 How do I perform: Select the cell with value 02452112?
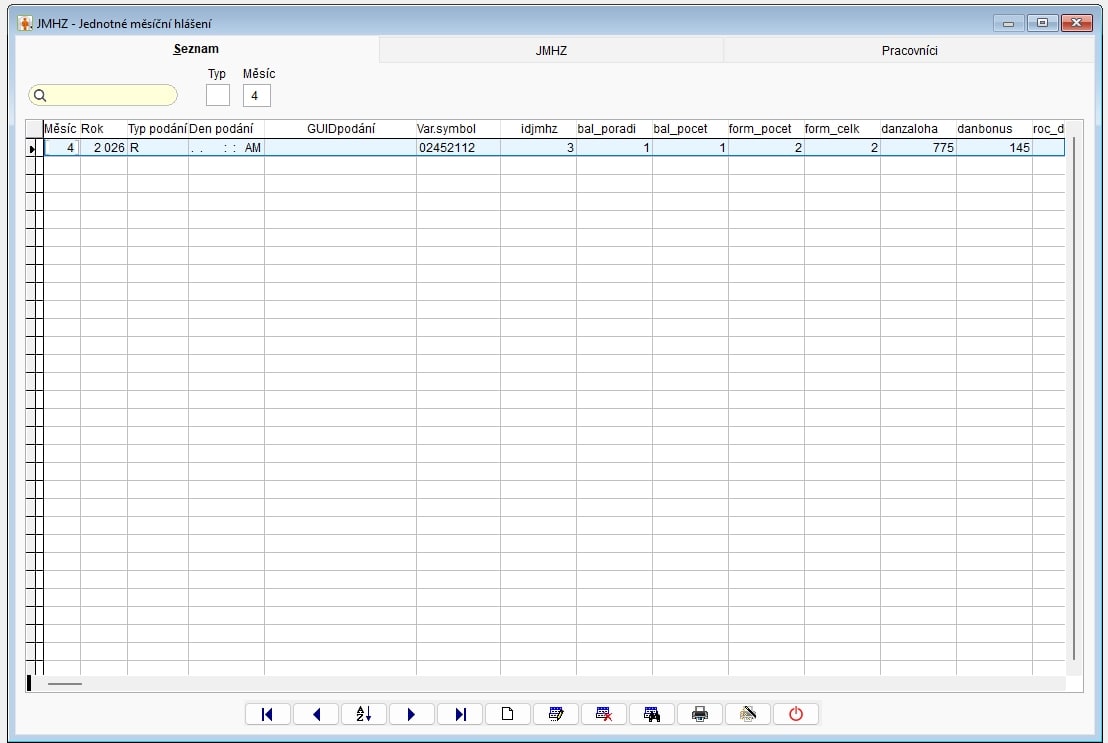[x=457, y=148]
